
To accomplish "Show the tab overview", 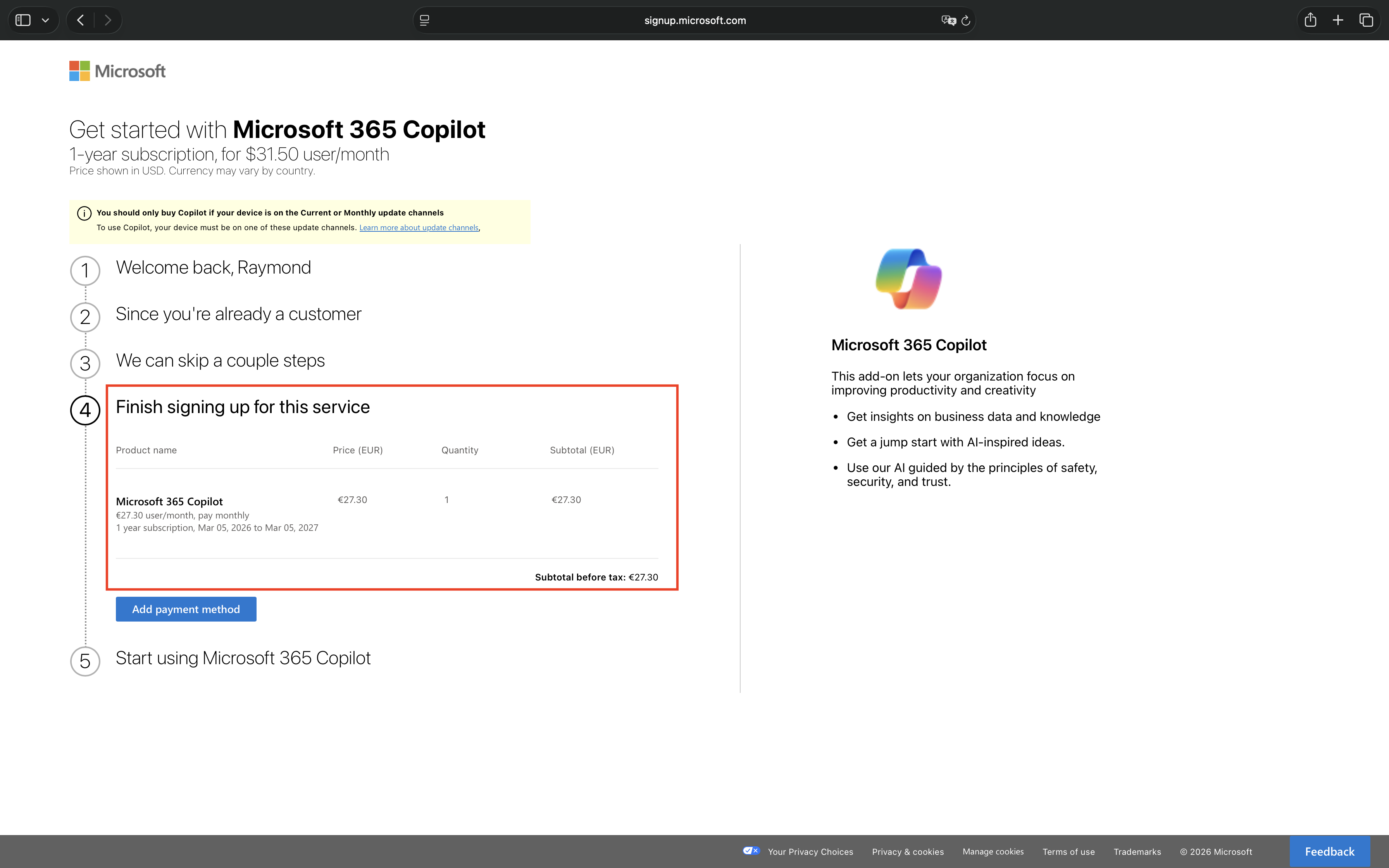I will 1366,20.
